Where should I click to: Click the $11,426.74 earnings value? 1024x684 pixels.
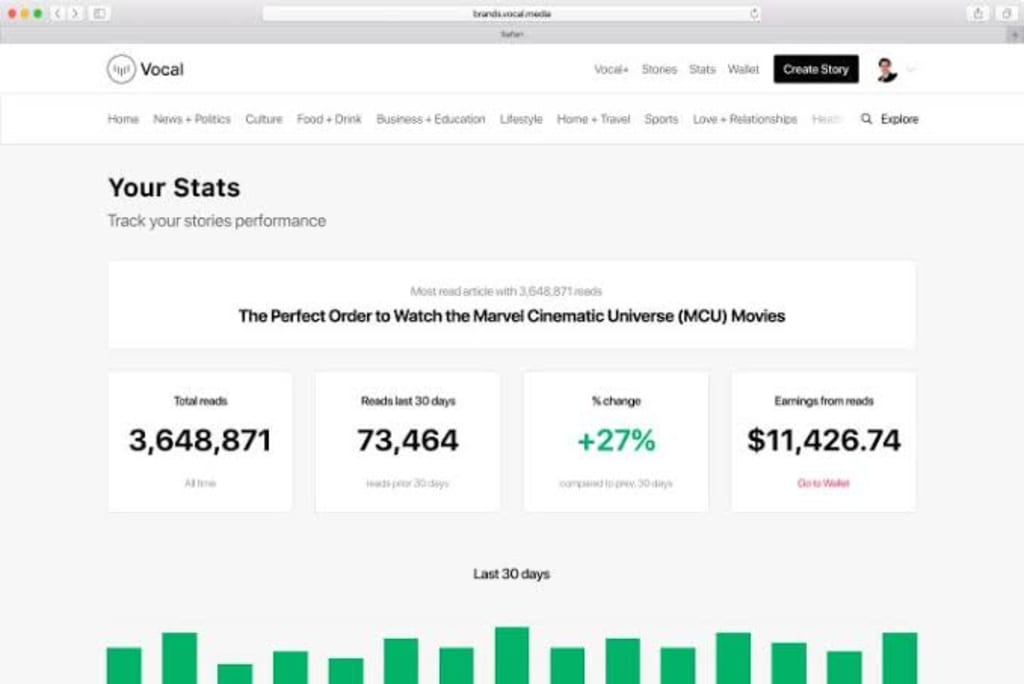point(824,440)
